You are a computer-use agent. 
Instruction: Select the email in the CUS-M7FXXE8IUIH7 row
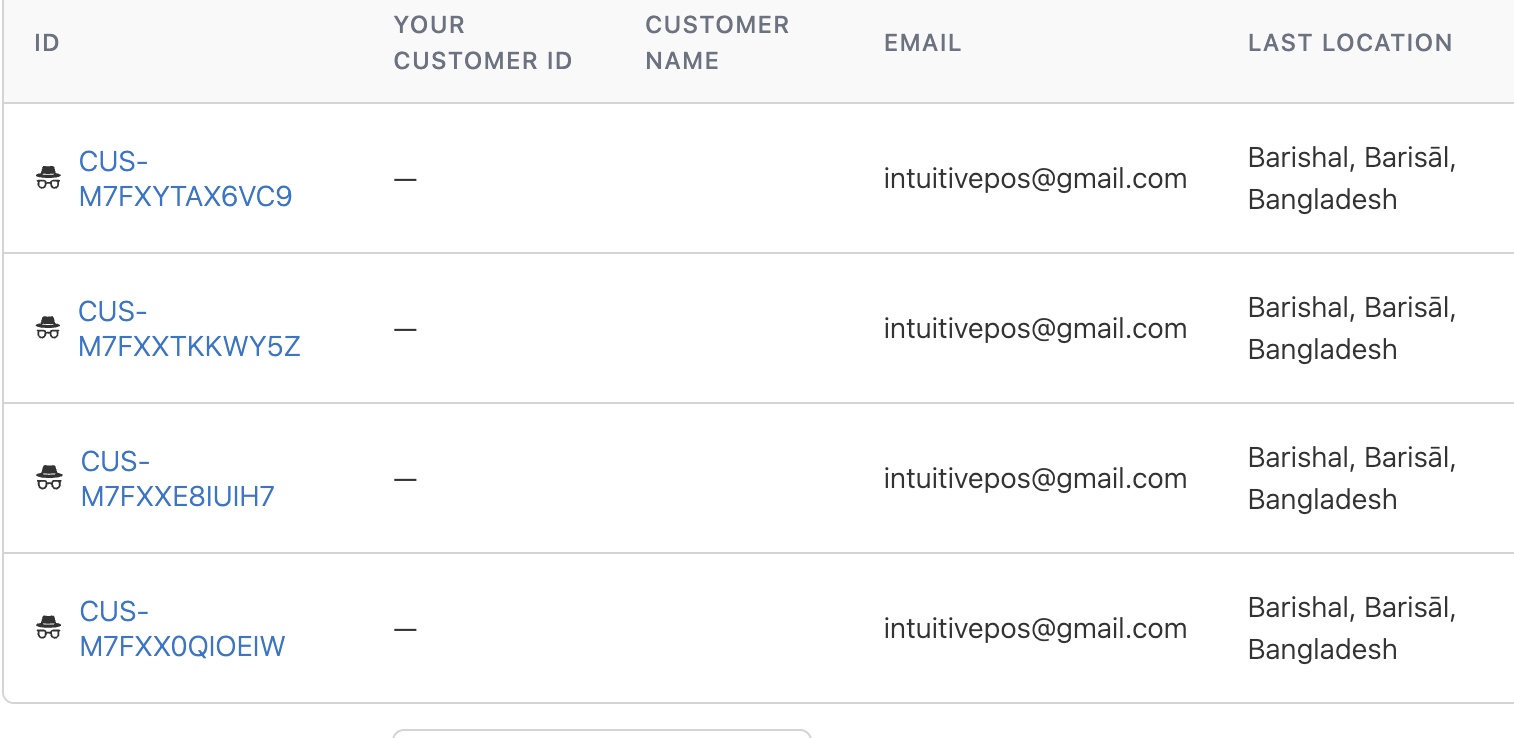click(1035, 479)
